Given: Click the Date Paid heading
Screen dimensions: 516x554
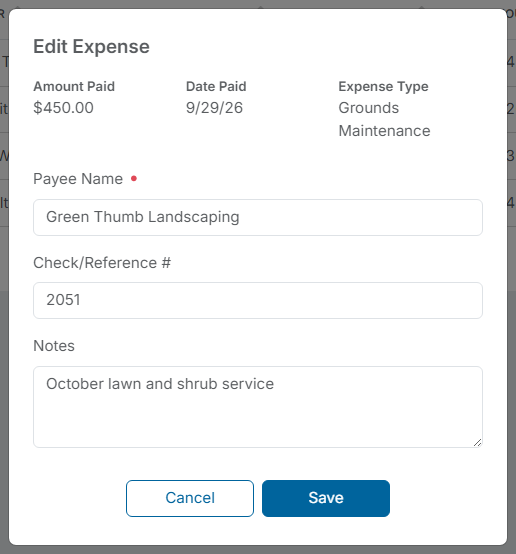Looking at the screenshot, I should click(x=216, y=87).
